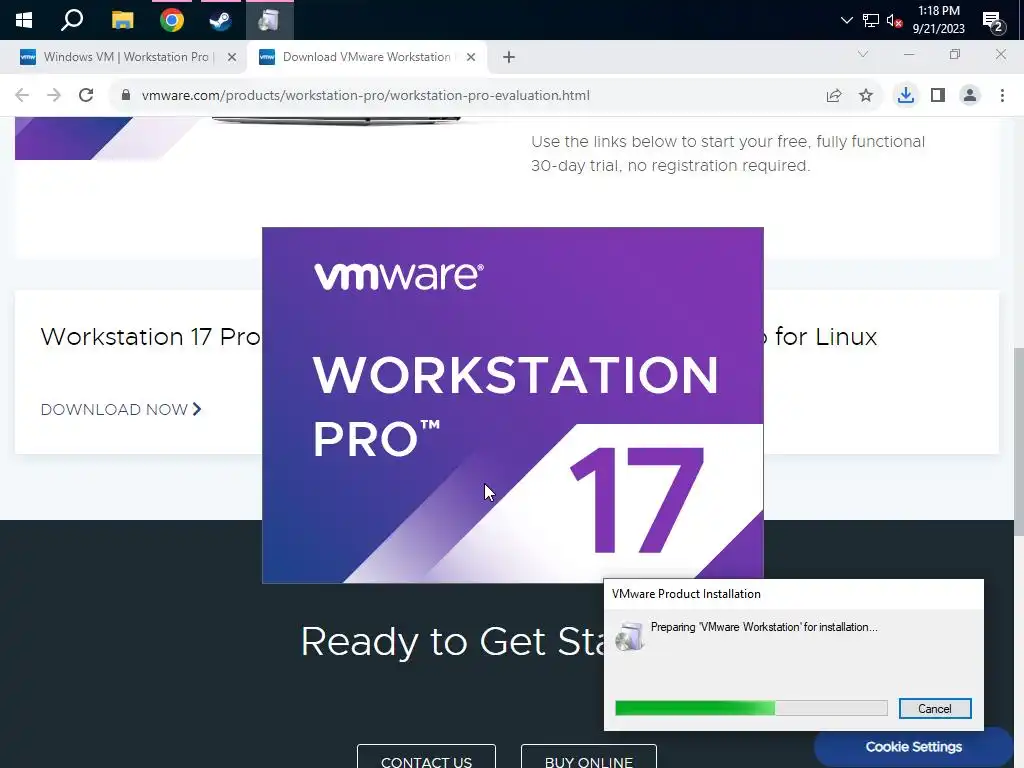Go back to previous page

[22, 95]
